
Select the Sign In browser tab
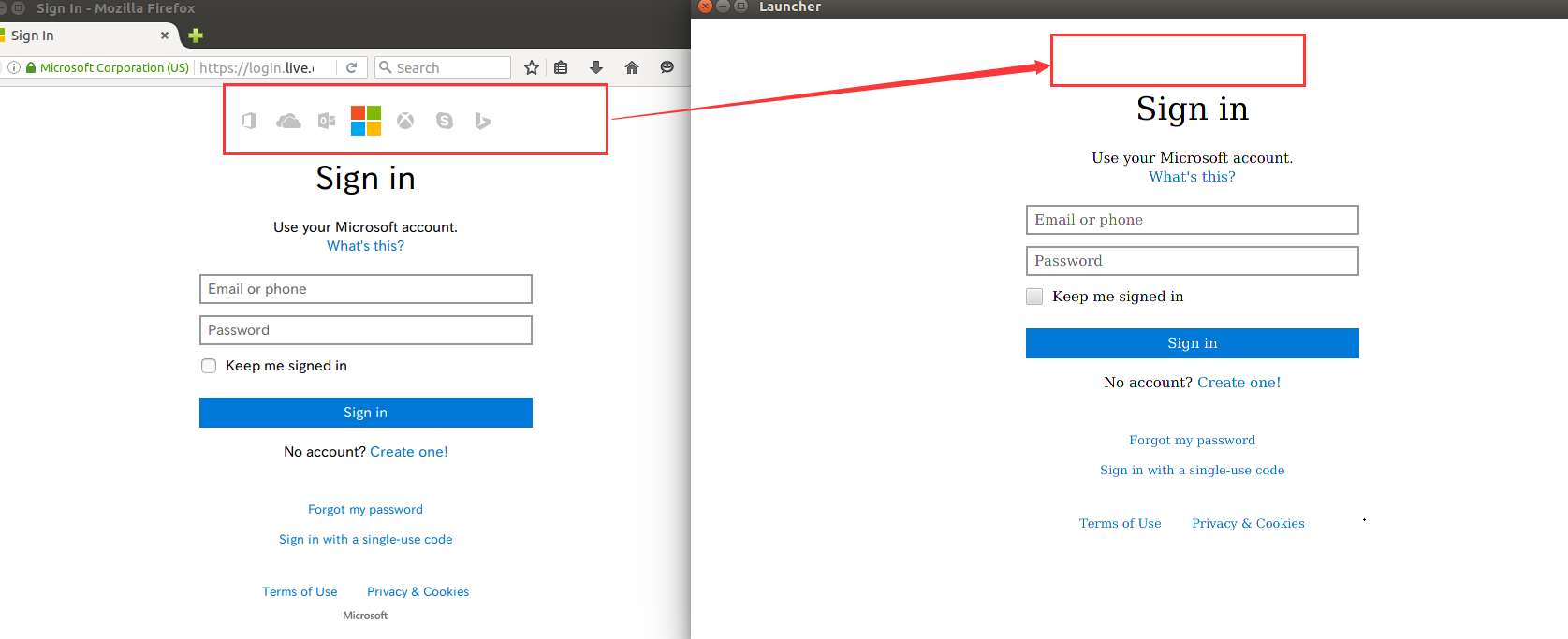click(84, 36)
